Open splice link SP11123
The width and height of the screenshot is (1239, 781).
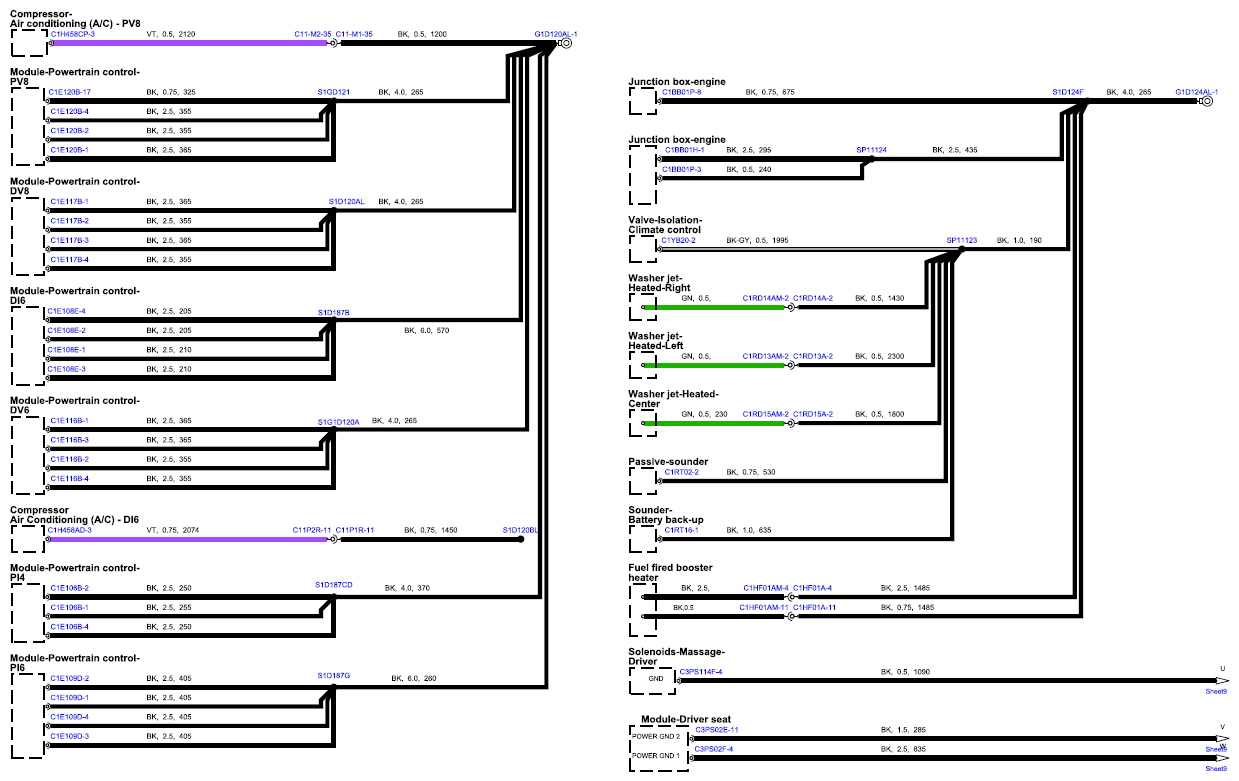pyautogui.click(x=962, y=240)
